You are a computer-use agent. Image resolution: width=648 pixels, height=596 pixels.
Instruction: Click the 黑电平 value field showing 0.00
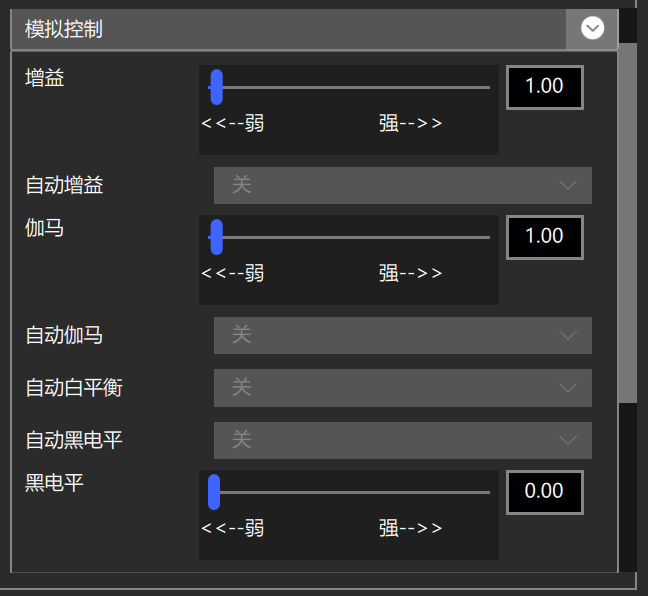click(544, 492)
